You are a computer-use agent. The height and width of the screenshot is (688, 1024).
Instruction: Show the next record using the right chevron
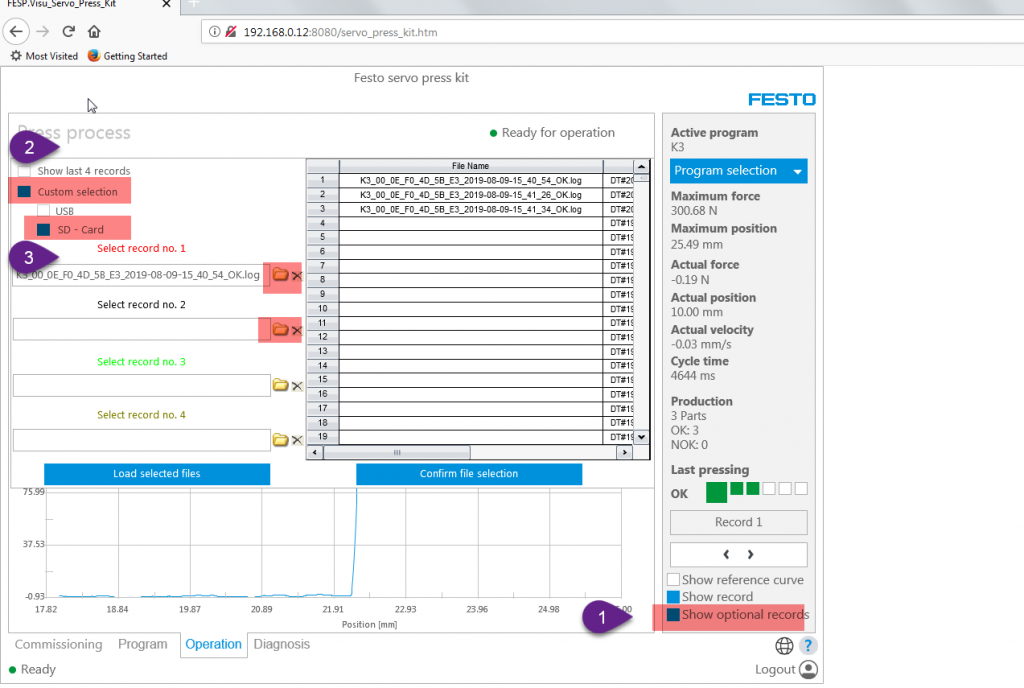pos(750,554)
